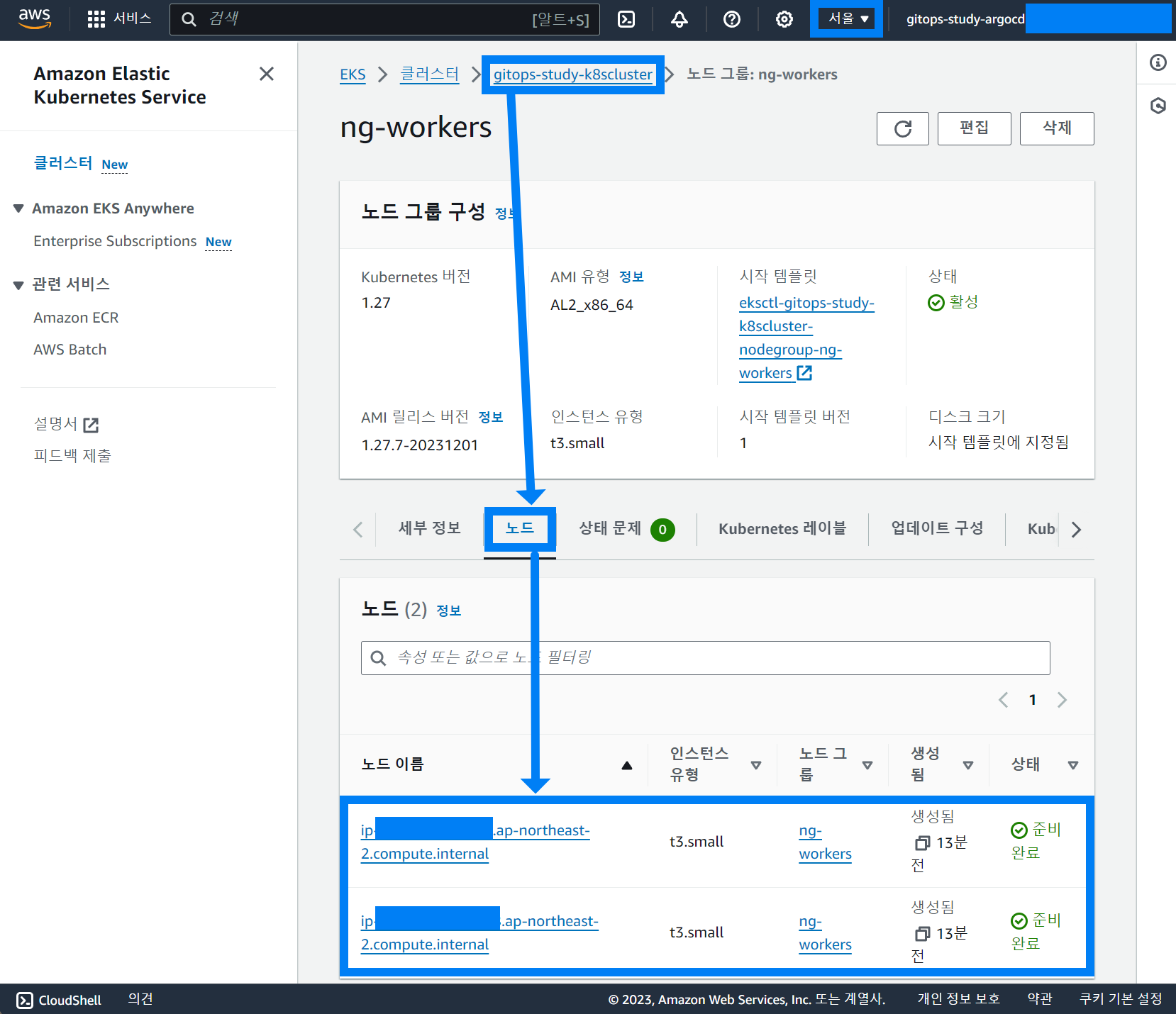The width and height of the screenshot is (1176, 1014).
Task: Open the first node name link
Action: [x=475, y=842]
